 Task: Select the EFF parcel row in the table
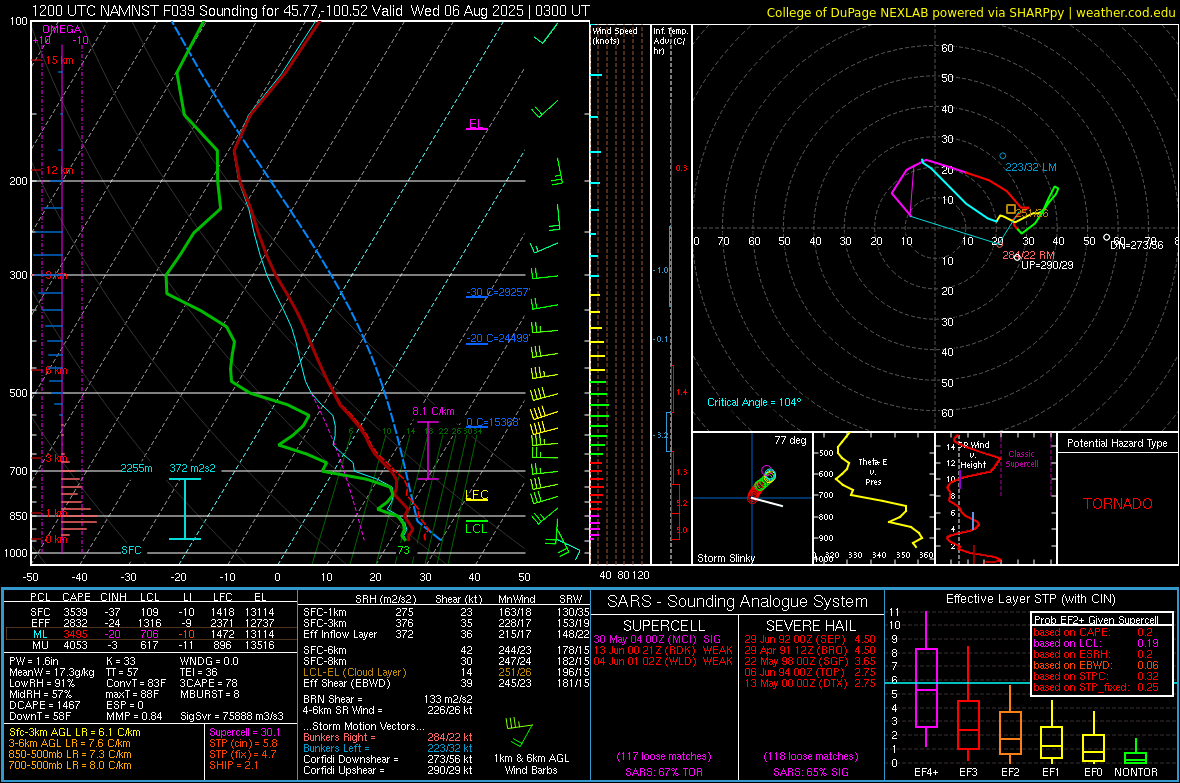(x=151, y=623)
